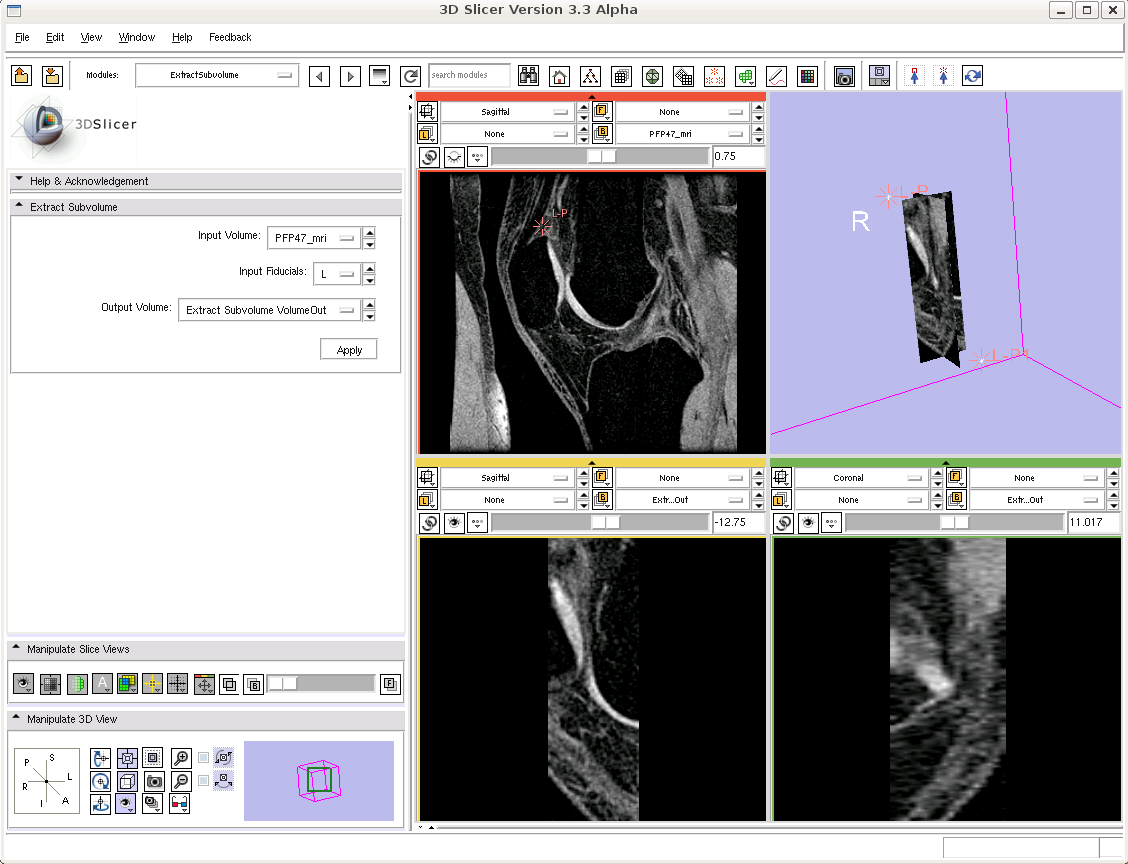Open the Feedback menu
Viewport: 1128px width, 864px height.
(x=230, y=37)
